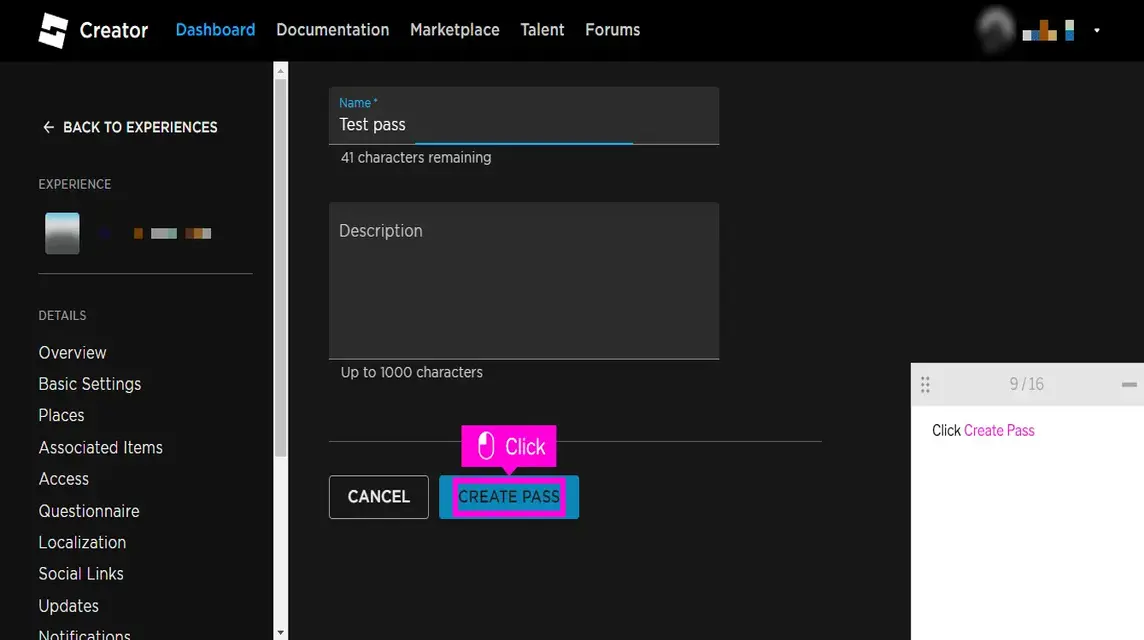Screen dimensions: 1144x640
Task: Click the drag handle on the tutorial panel
Action: tap(925, 383)
